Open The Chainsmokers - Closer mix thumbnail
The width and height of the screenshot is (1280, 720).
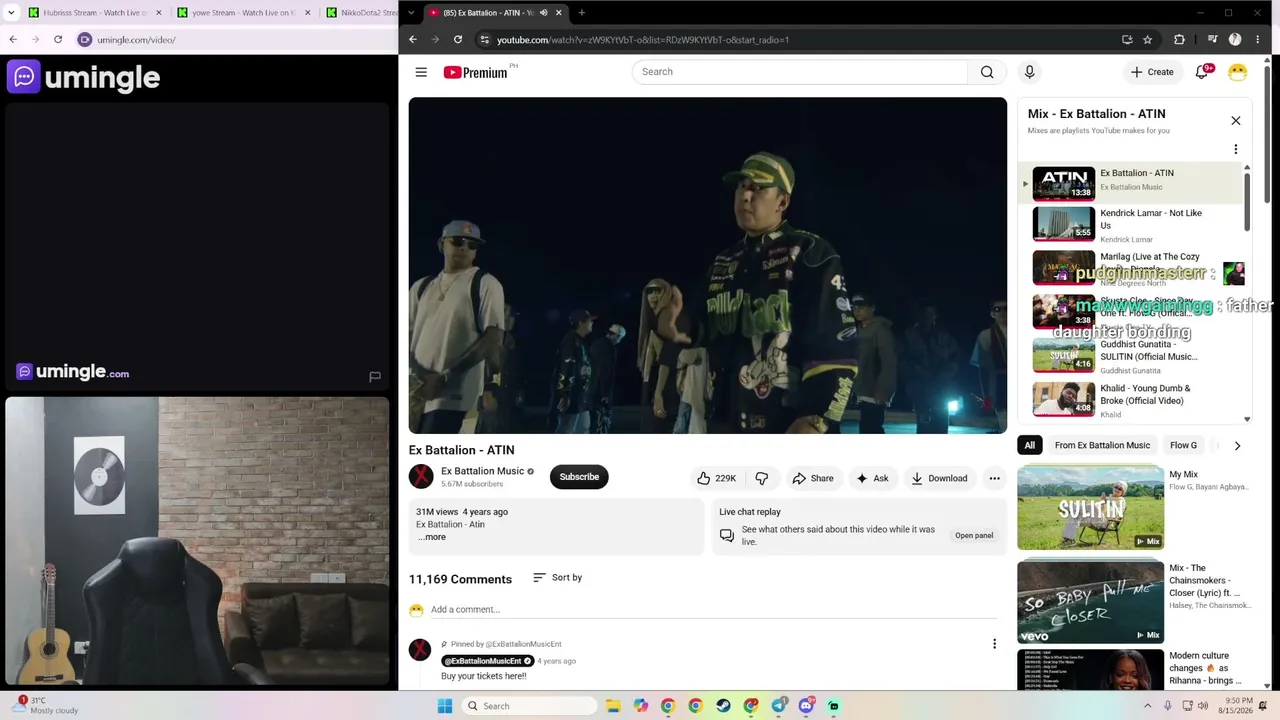[x=1090, y=602]
